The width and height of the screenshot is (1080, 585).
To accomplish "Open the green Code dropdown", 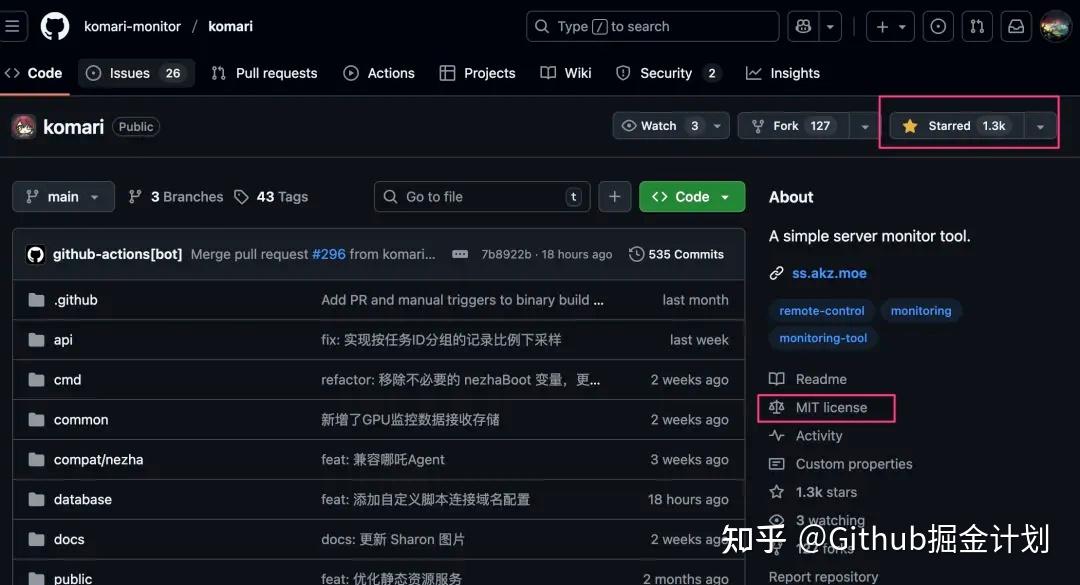I will click(x=691, y=197).
